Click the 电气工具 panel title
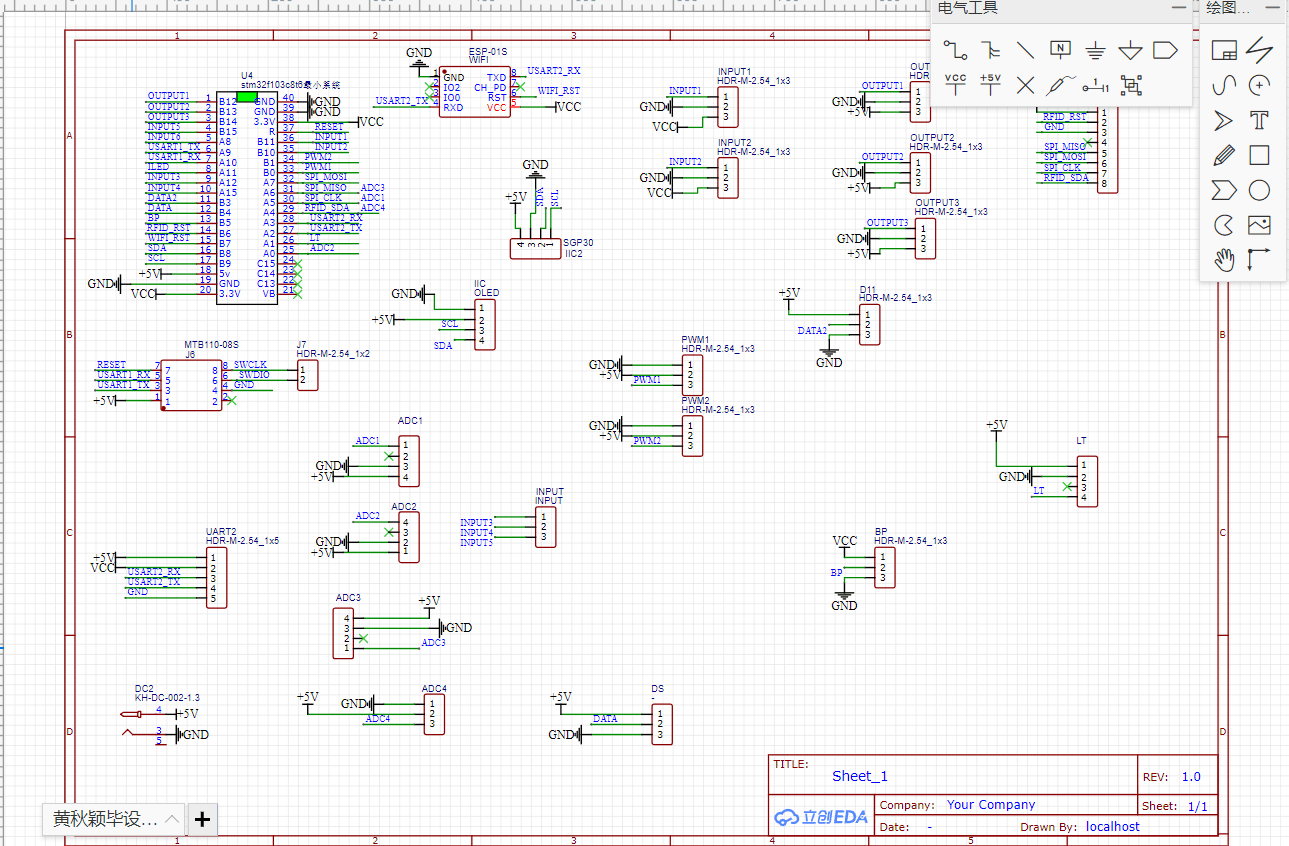This screenshot has width=1289, height=846. [968, 8]
